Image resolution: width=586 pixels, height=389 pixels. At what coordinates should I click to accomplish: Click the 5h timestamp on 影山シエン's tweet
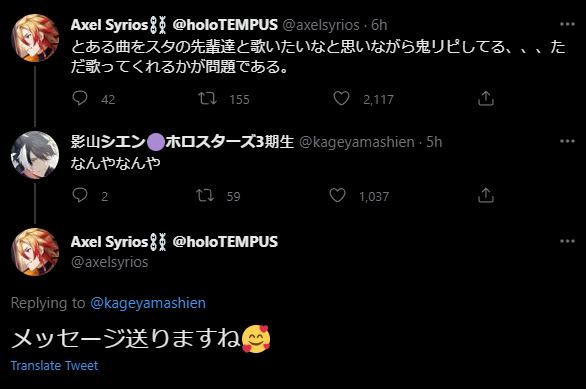434,142
